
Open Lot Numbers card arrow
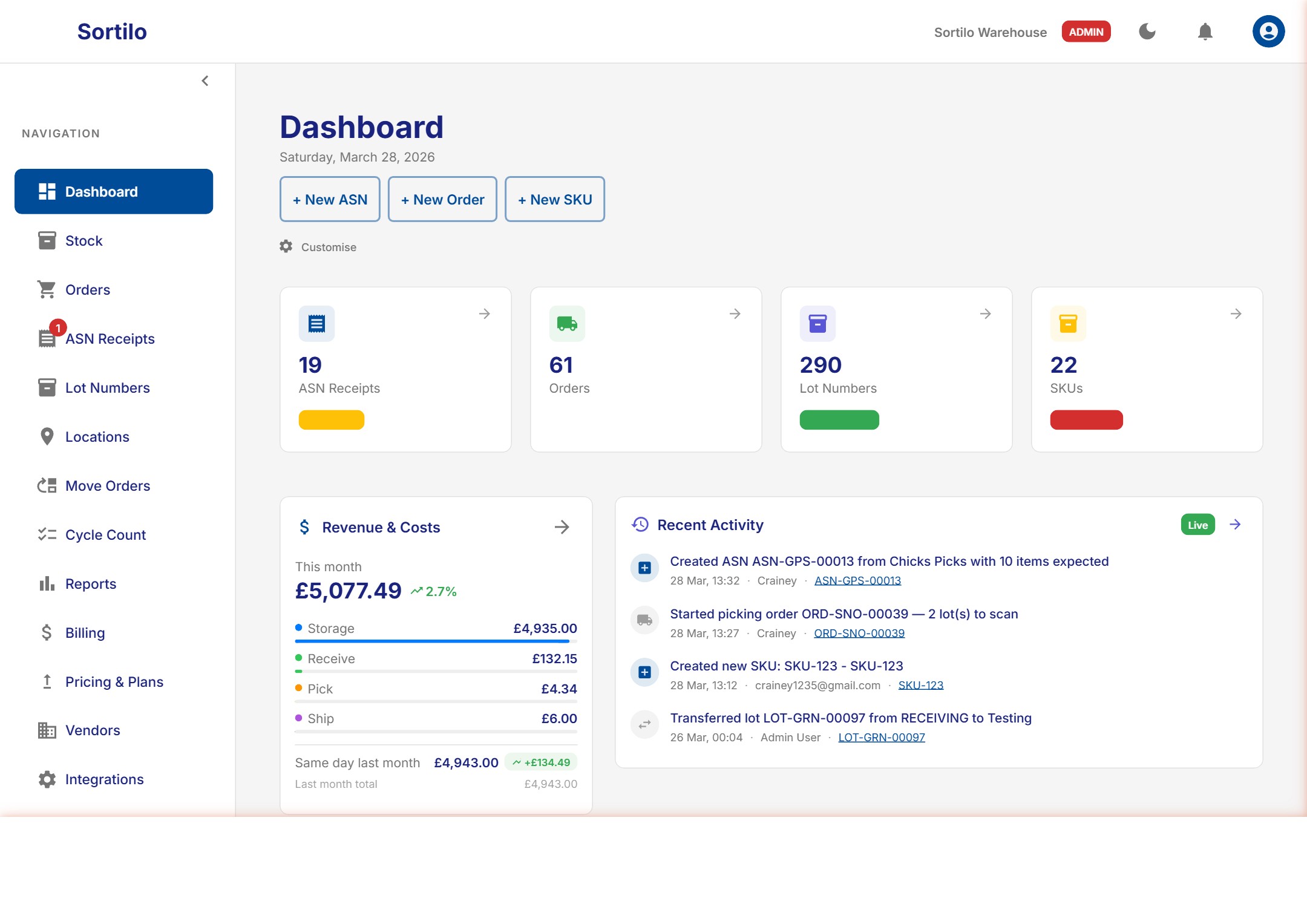986,313
